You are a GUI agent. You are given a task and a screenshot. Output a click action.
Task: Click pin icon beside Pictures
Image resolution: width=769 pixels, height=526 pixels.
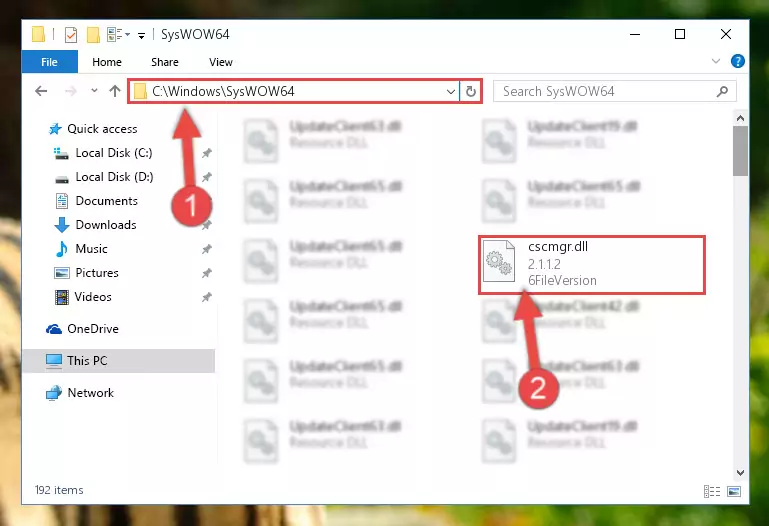click(206, 273)
